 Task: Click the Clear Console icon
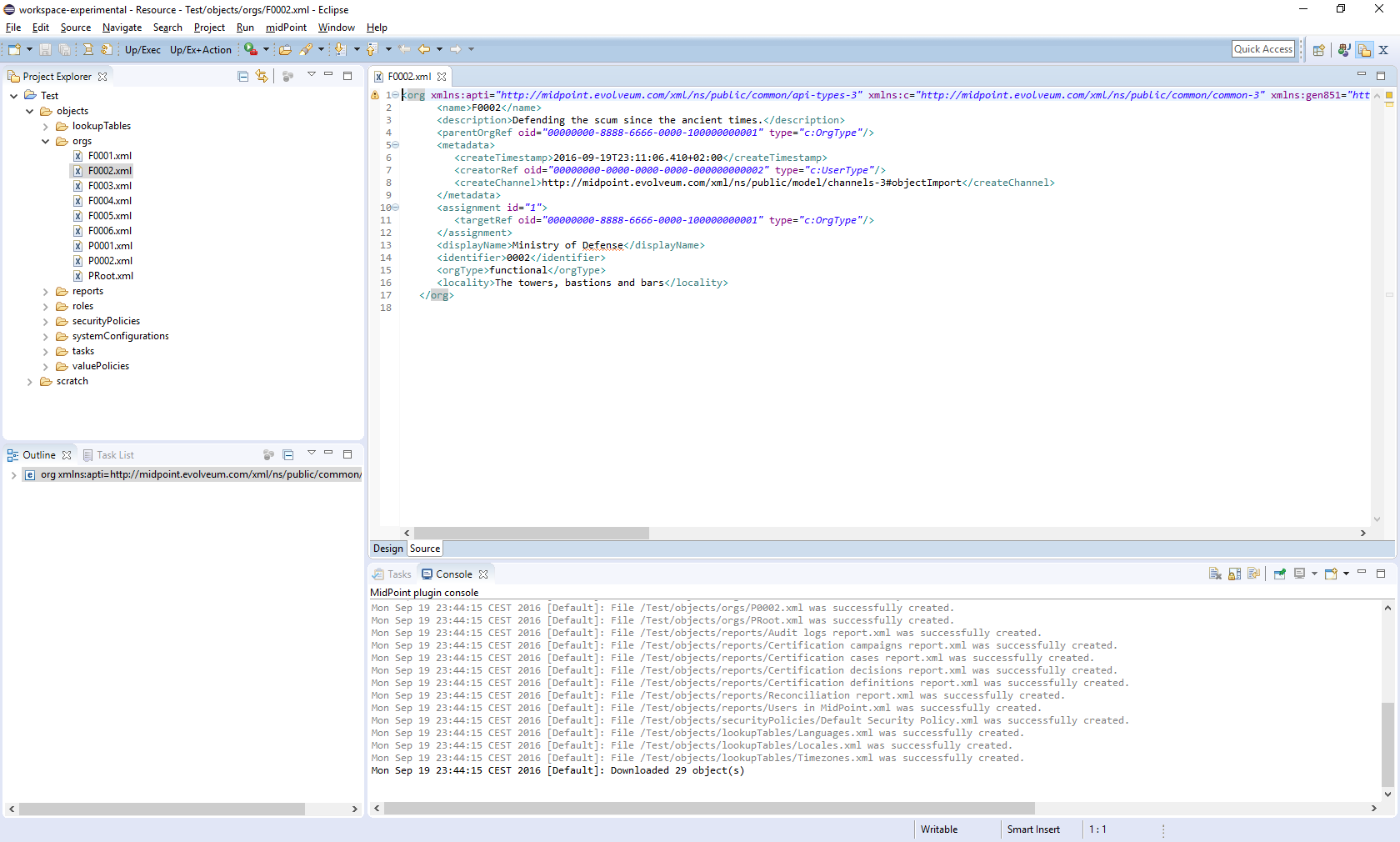point(1215,574)
